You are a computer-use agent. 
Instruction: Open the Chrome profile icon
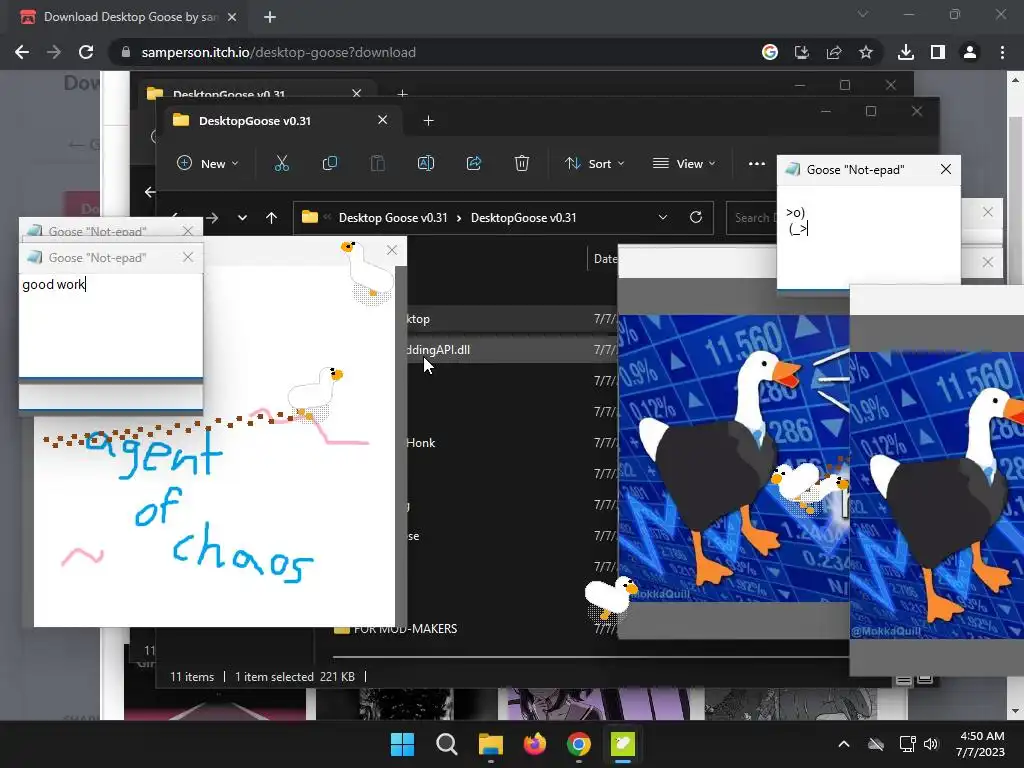coord(970,52)
